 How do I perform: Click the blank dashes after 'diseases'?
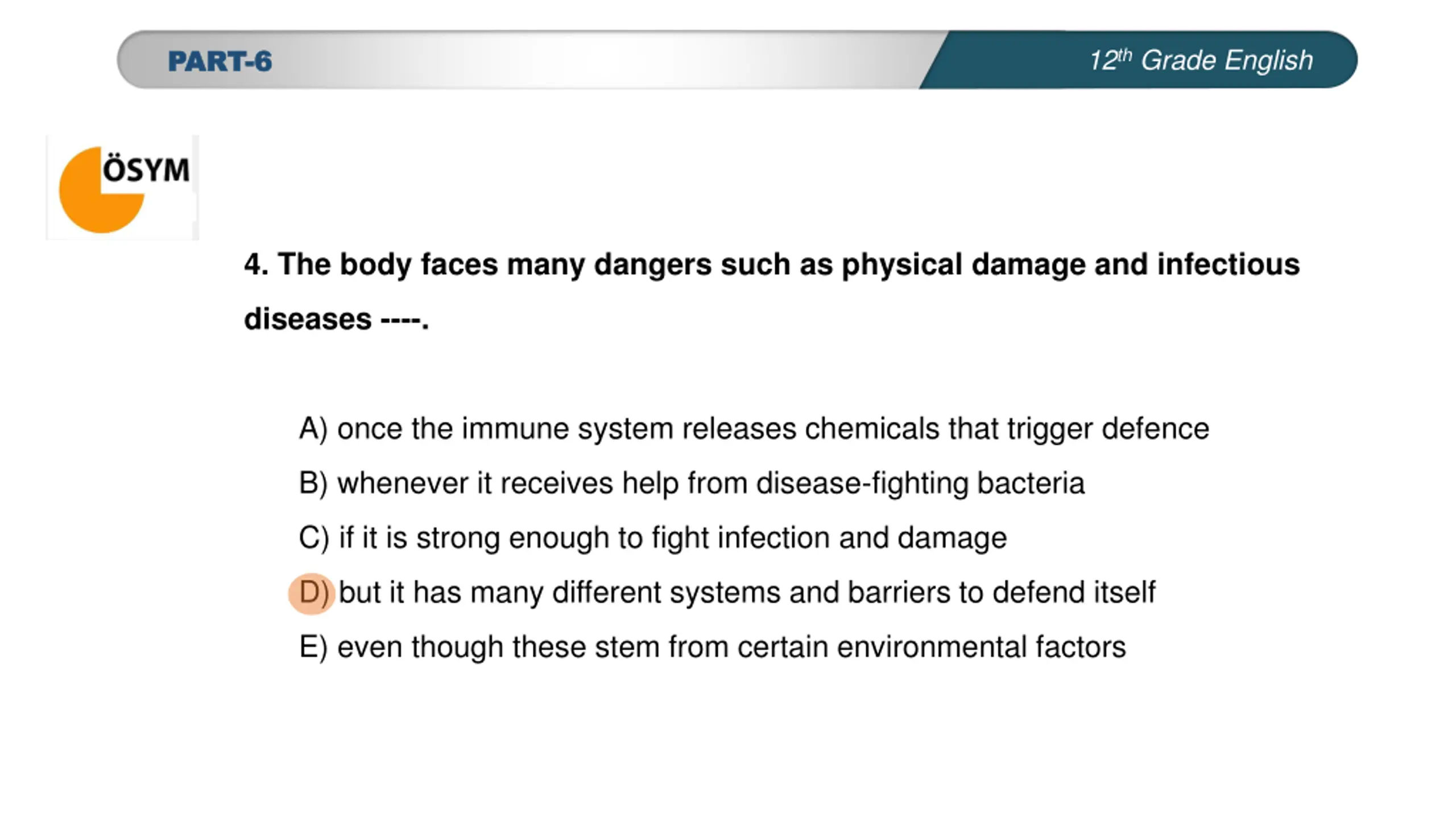coord(402,321)
